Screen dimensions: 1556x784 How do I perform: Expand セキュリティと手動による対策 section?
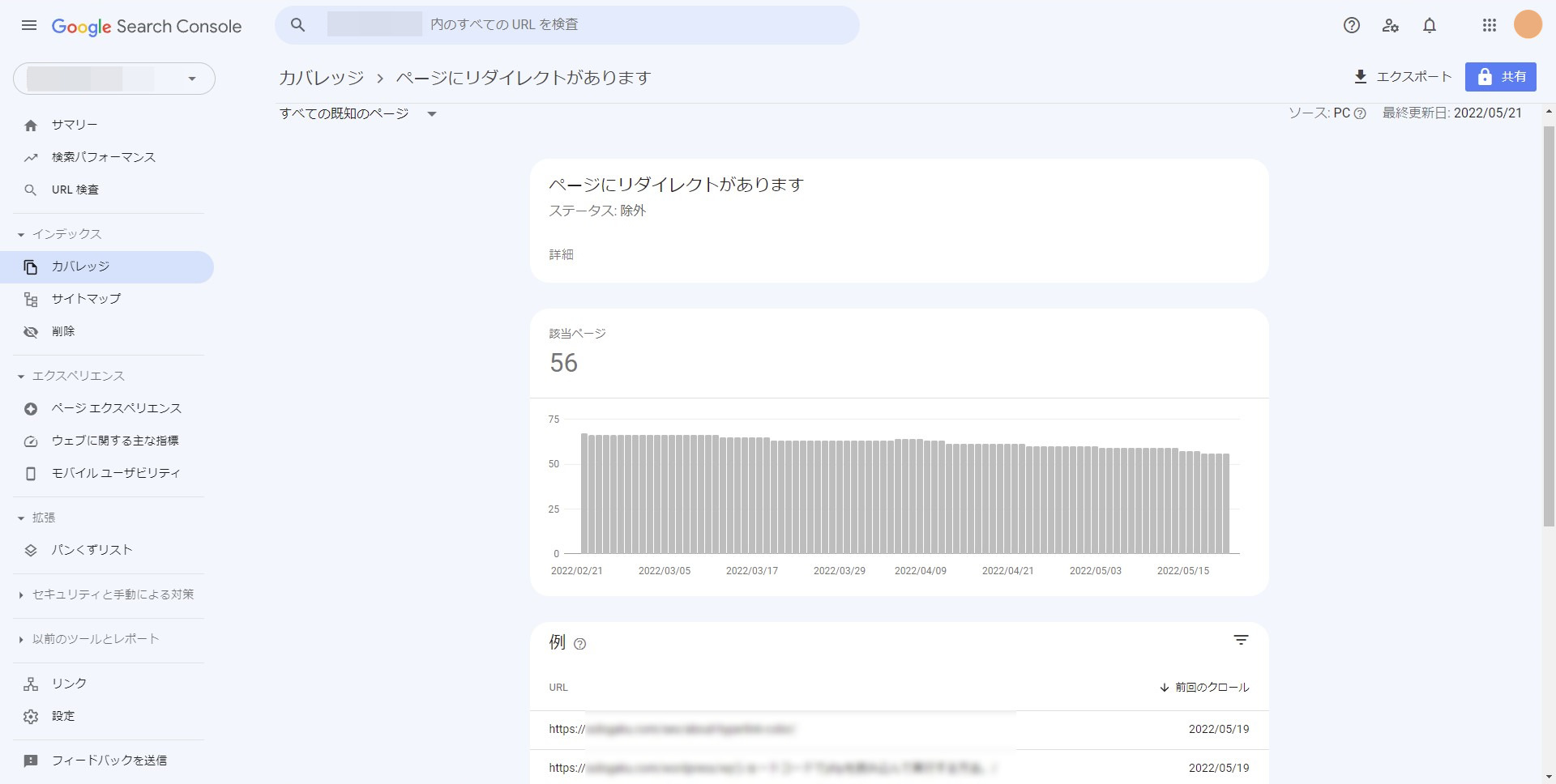pos(22,594)
